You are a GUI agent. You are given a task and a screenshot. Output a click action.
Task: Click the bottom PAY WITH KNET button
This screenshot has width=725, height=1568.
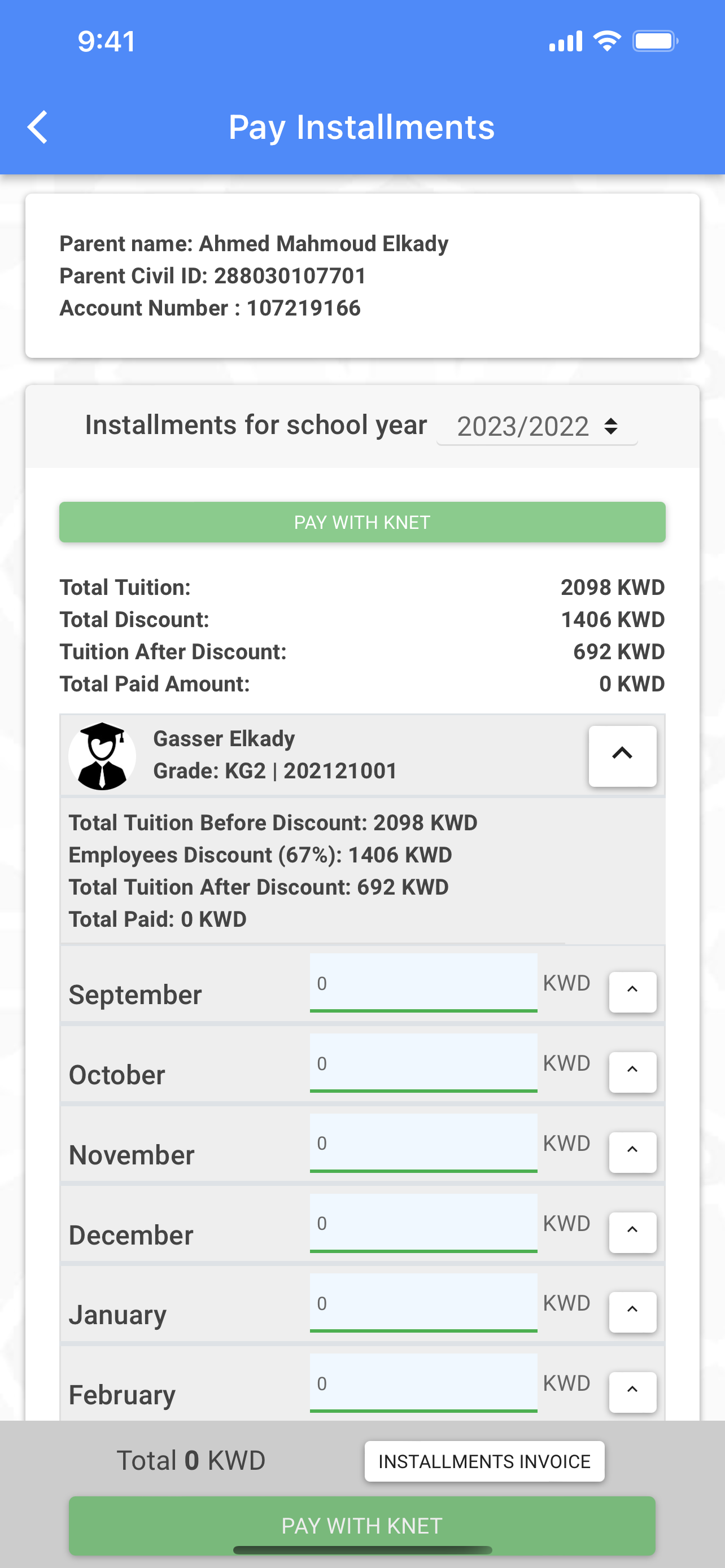(x=362, y=1526)
